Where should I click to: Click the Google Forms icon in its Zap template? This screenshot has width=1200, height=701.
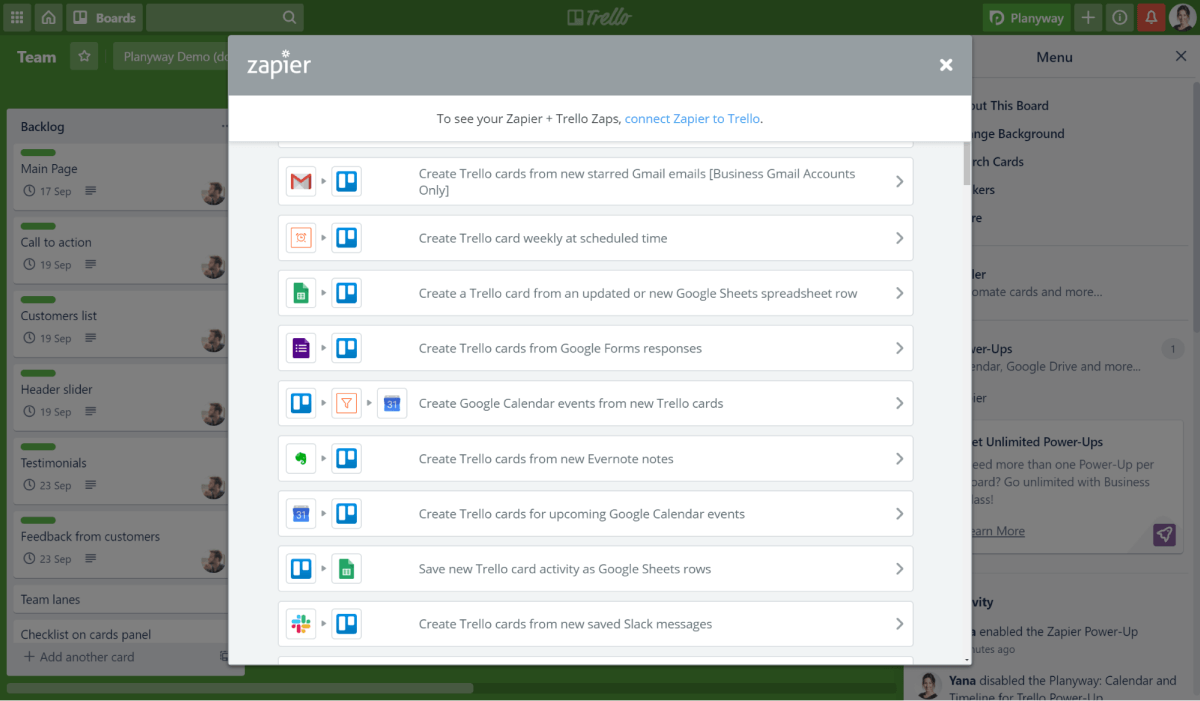299,347
